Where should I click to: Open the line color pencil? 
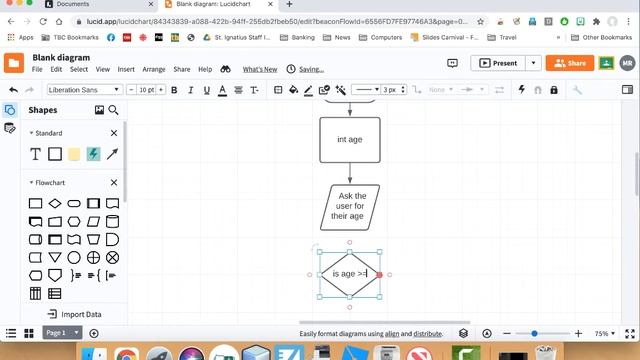click(x=308, y=90)
